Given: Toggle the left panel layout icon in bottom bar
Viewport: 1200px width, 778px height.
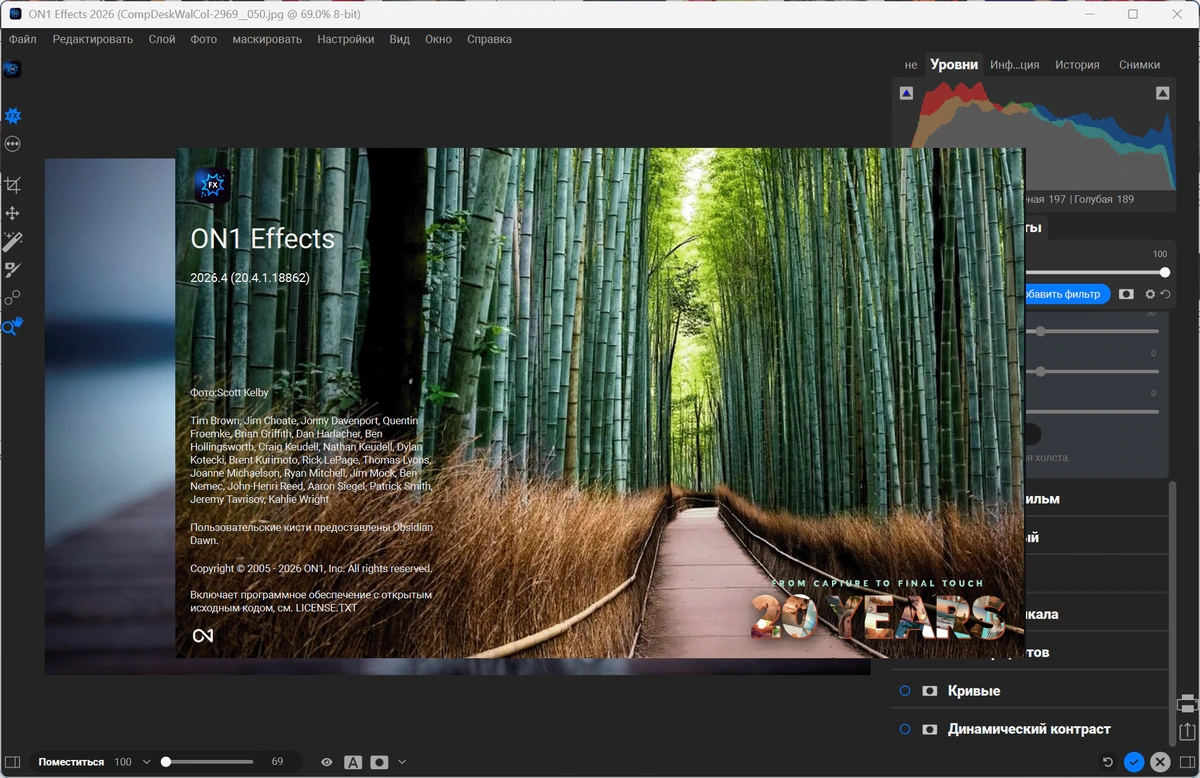Looking at the screenshot, I should pos(13,762).
